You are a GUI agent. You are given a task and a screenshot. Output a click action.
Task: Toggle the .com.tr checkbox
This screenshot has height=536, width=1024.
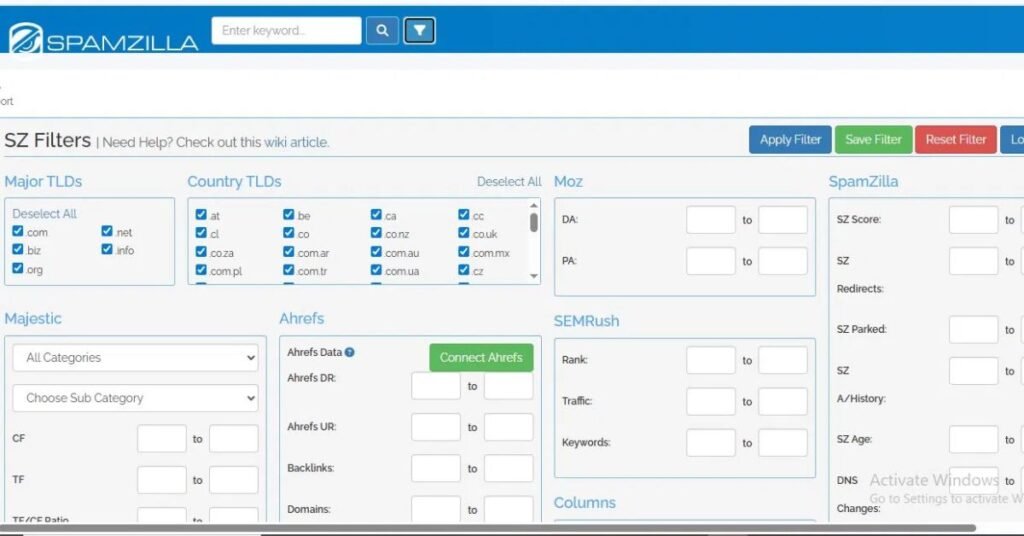[x=289, y=270]
